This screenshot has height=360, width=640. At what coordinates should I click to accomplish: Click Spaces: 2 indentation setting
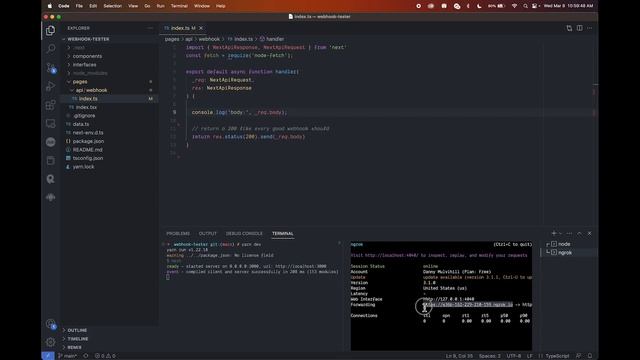[490, 356]
